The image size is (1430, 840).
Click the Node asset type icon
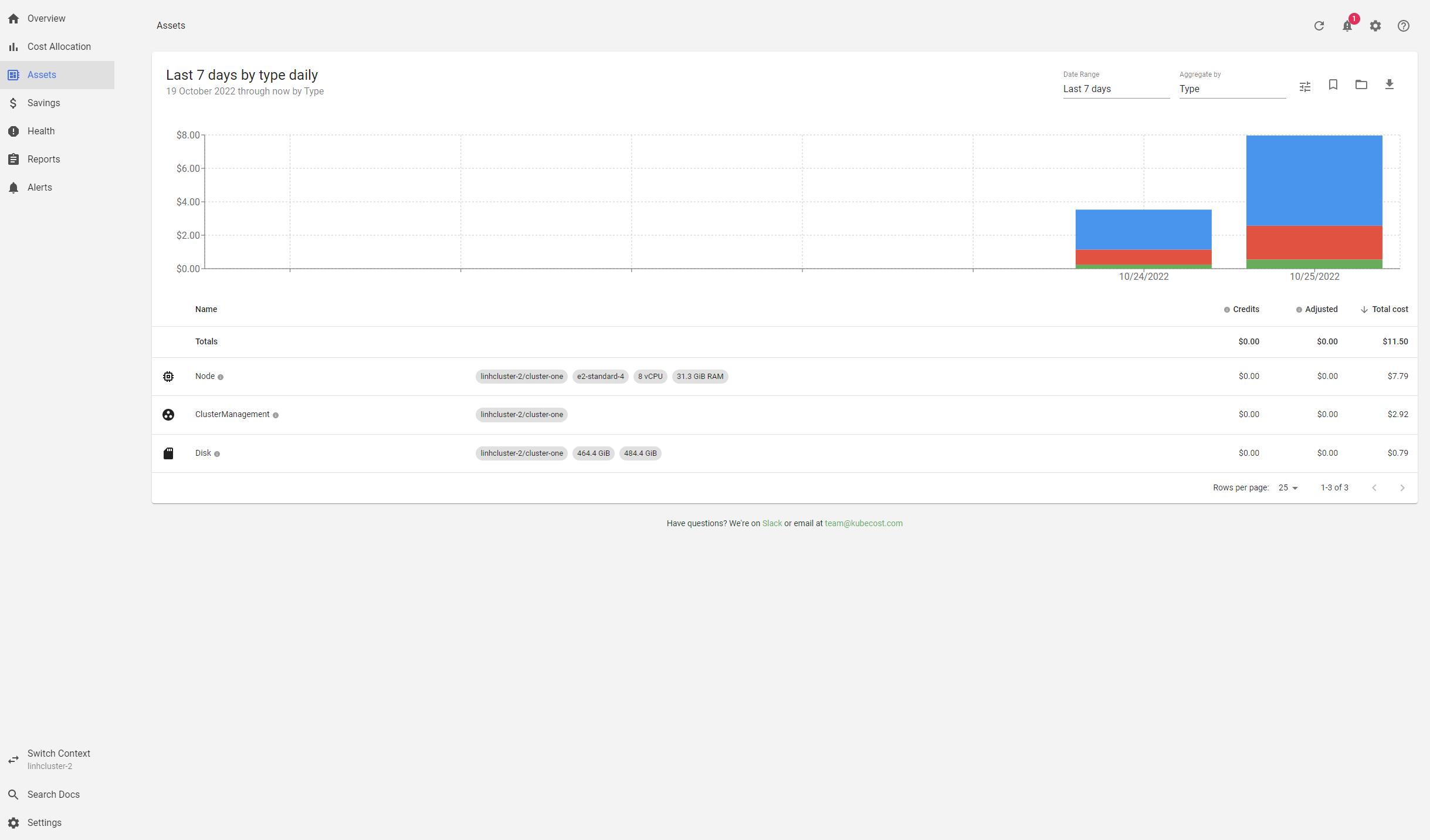(168, 377)
